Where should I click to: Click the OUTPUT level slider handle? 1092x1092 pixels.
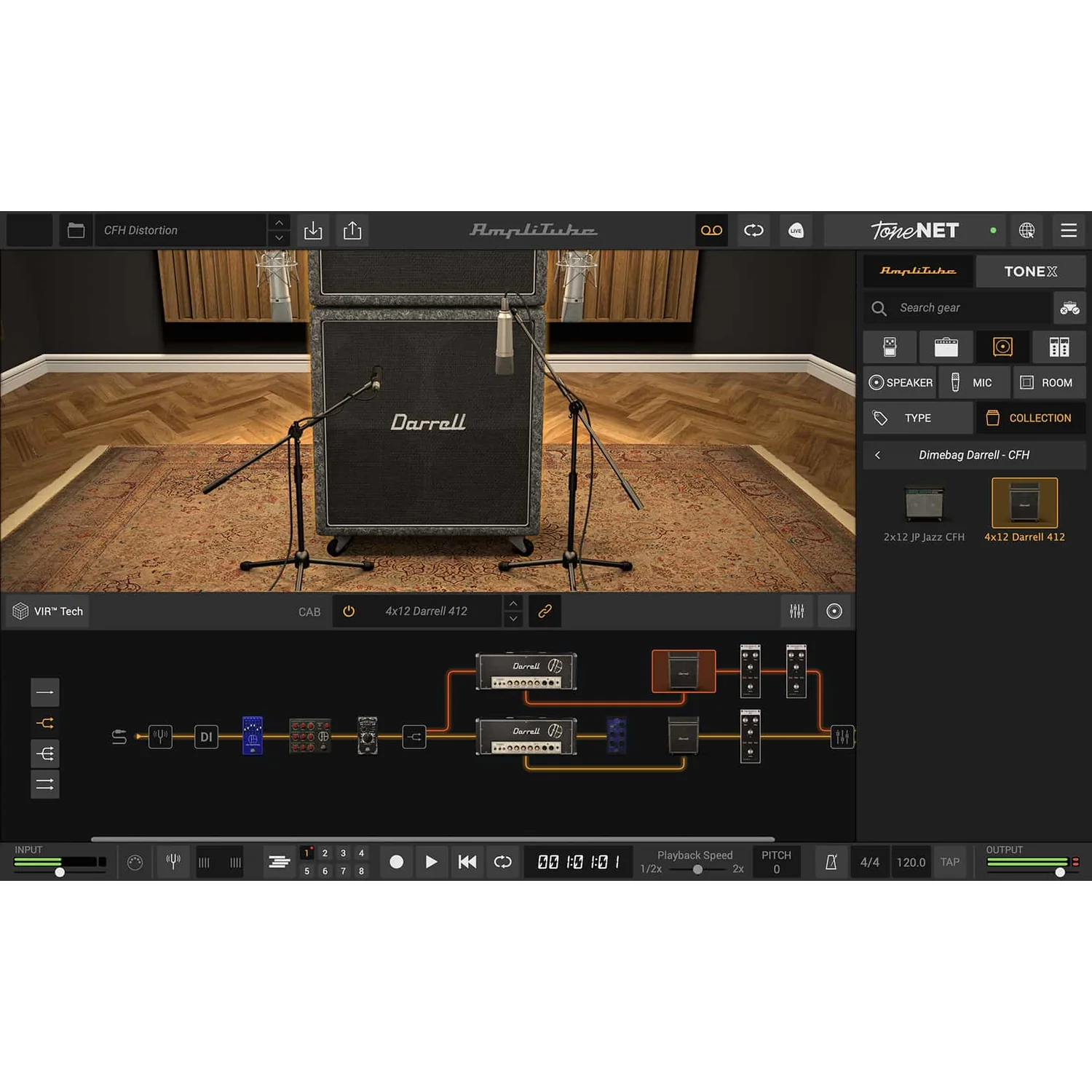click(1060, 871)
